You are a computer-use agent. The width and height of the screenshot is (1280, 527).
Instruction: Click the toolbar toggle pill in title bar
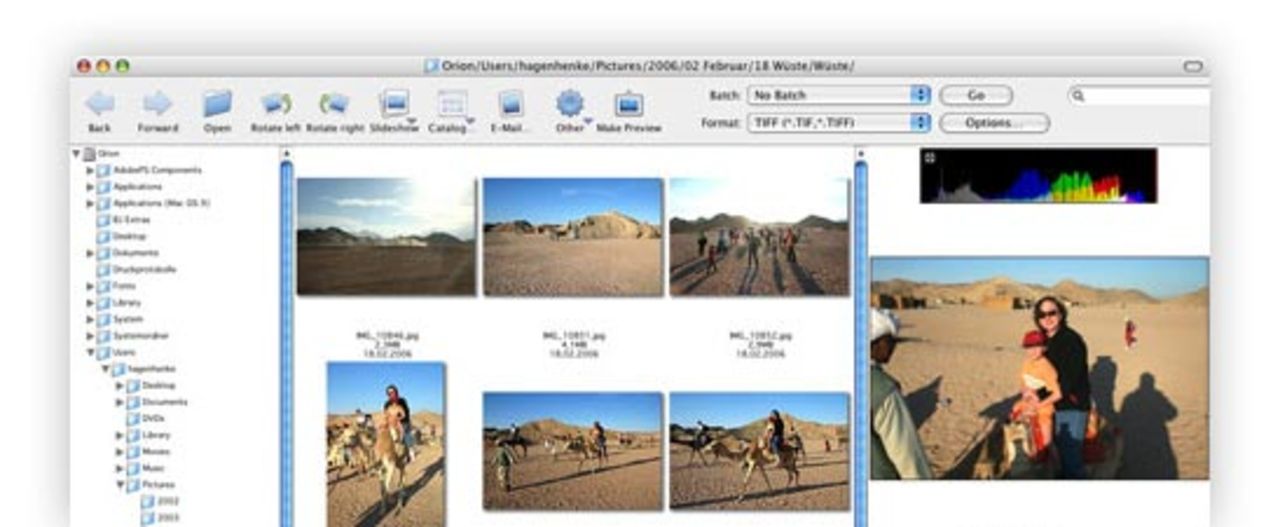(x=1193, y=66)
